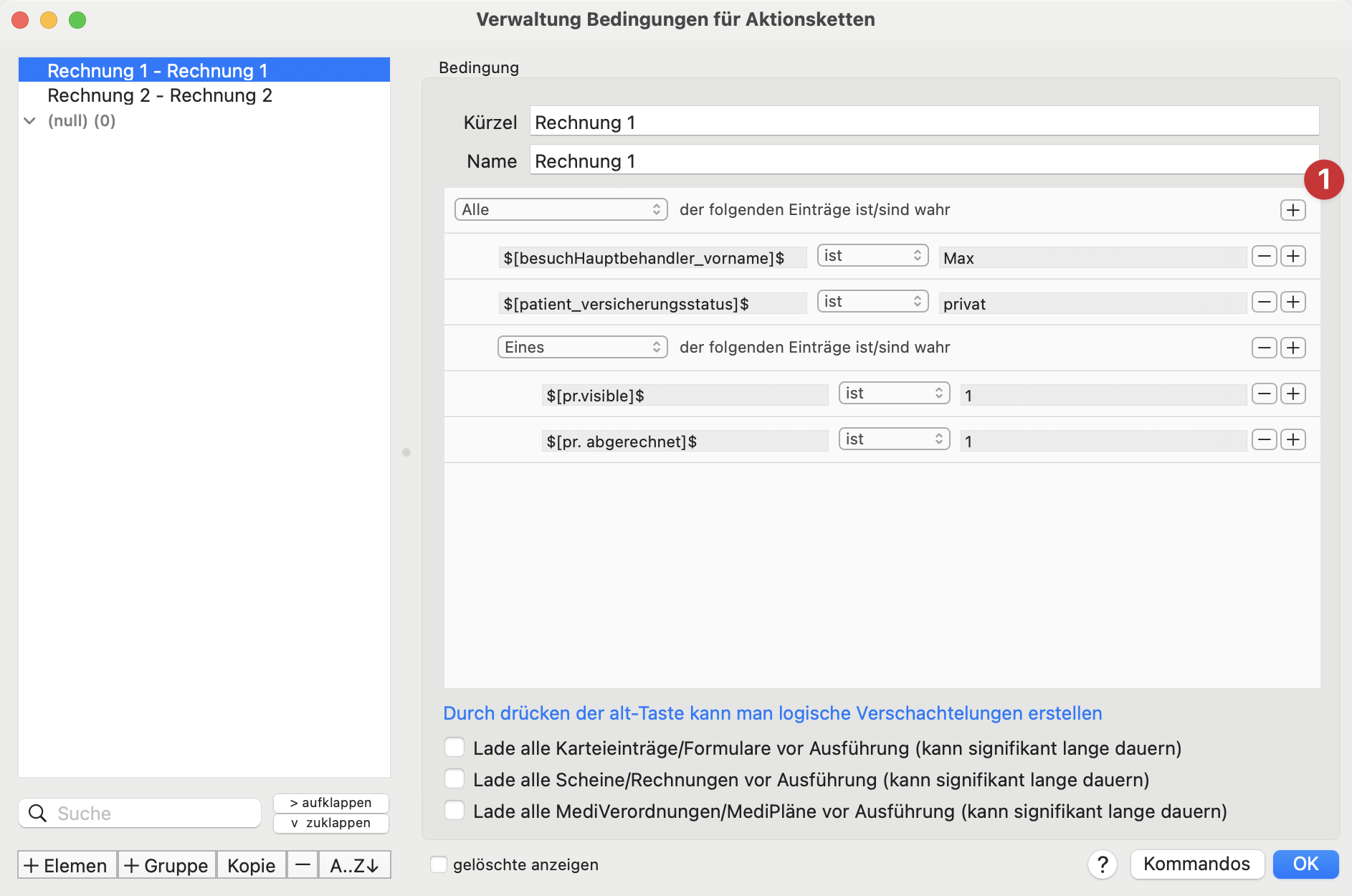Add a top-level condition with the plus button next to Alle

tap(1293, 210)
